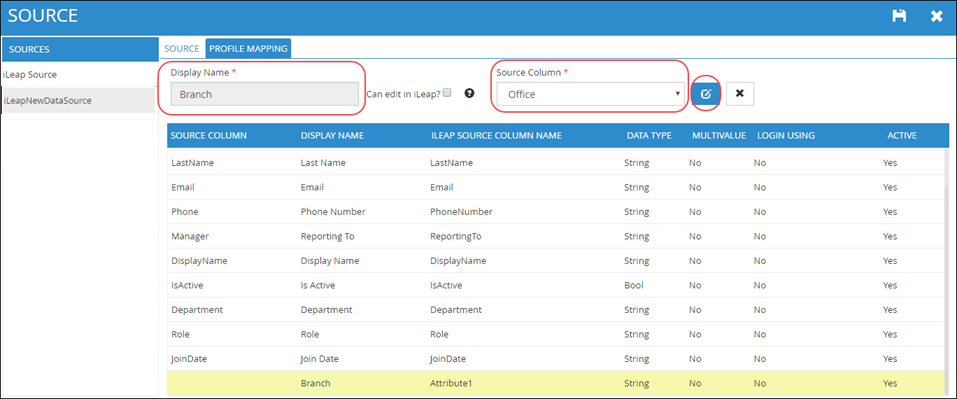Click the Display Name field containing Branch
Screen dimensions: 957x399
[264, 94]
